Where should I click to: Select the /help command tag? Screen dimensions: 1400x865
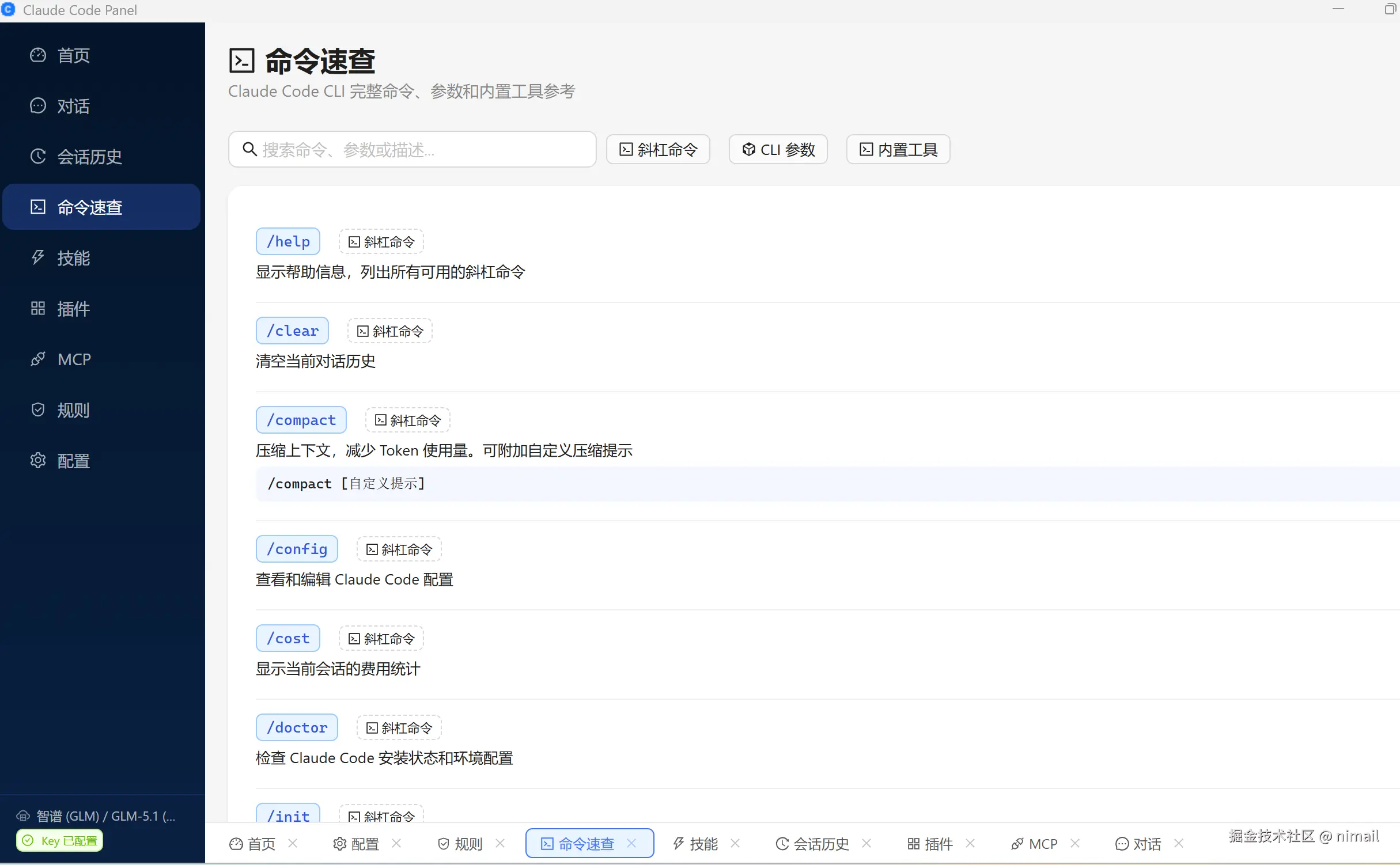tap(287, 241)
